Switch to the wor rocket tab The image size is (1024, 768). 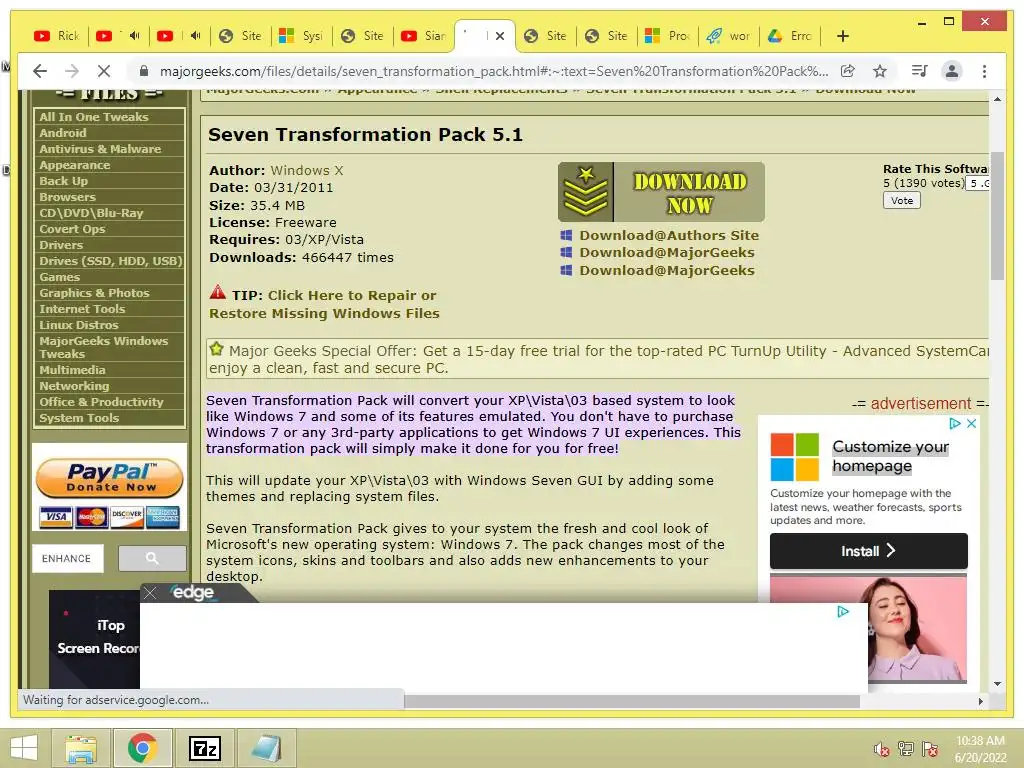(729, 36)
